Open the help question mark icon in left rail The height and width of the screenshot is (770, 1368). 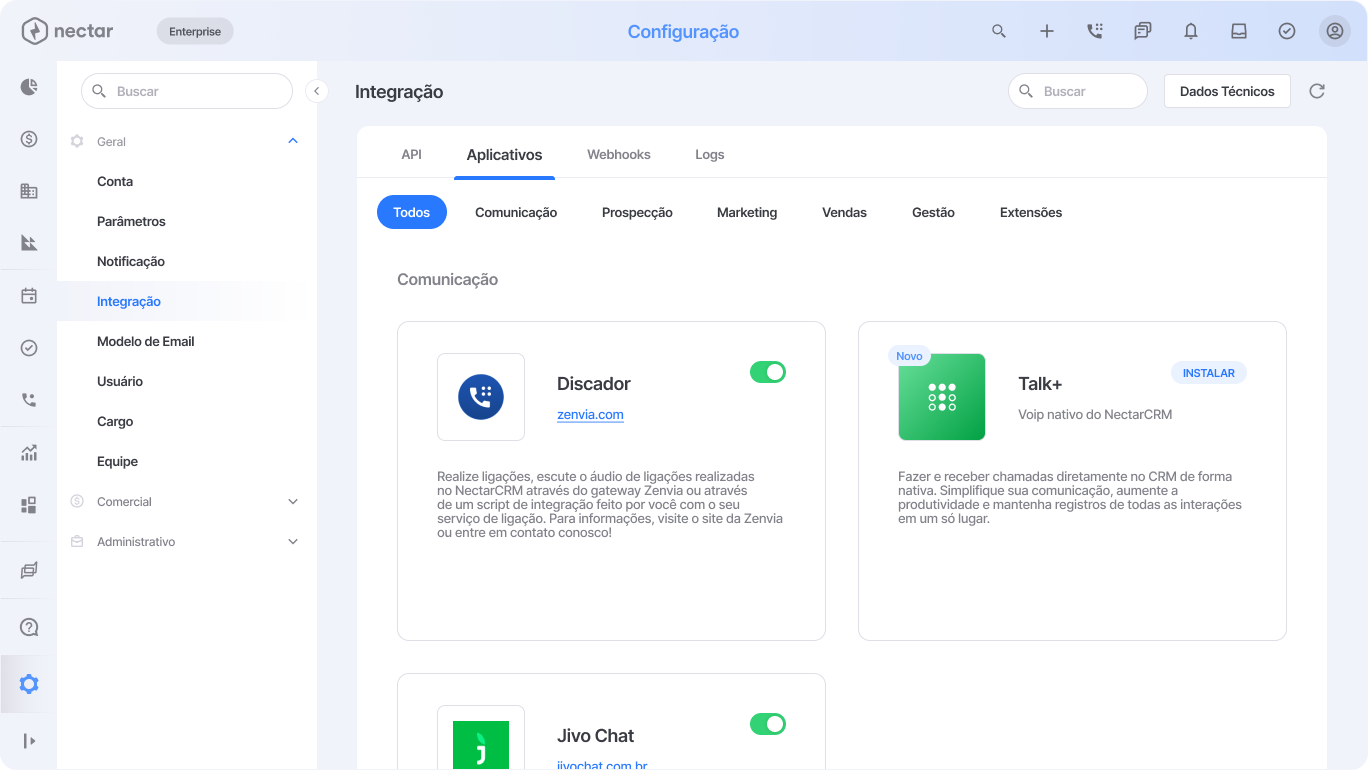pos(29,628)
